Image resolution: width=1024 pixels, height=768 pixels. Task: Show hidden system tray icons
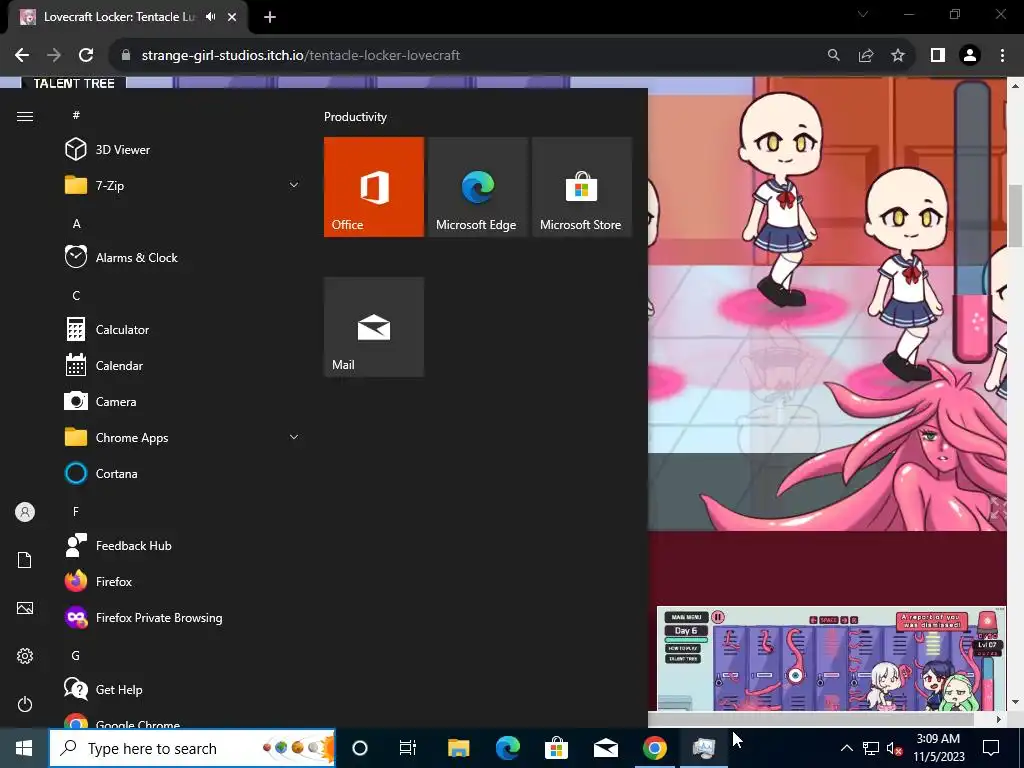pyautogui.click(x=846, y=748)
